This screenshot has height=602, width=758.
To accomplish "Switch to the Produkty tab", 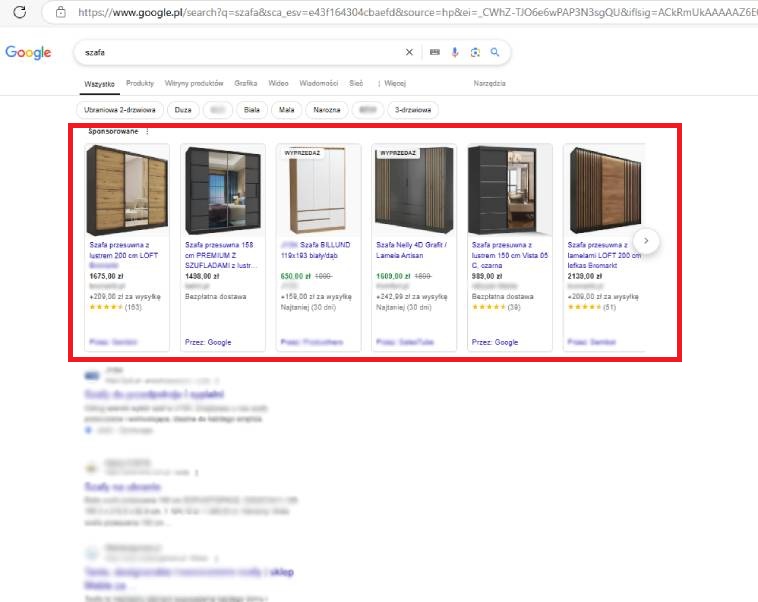I will pyautogui.click(x=140, y=83).
